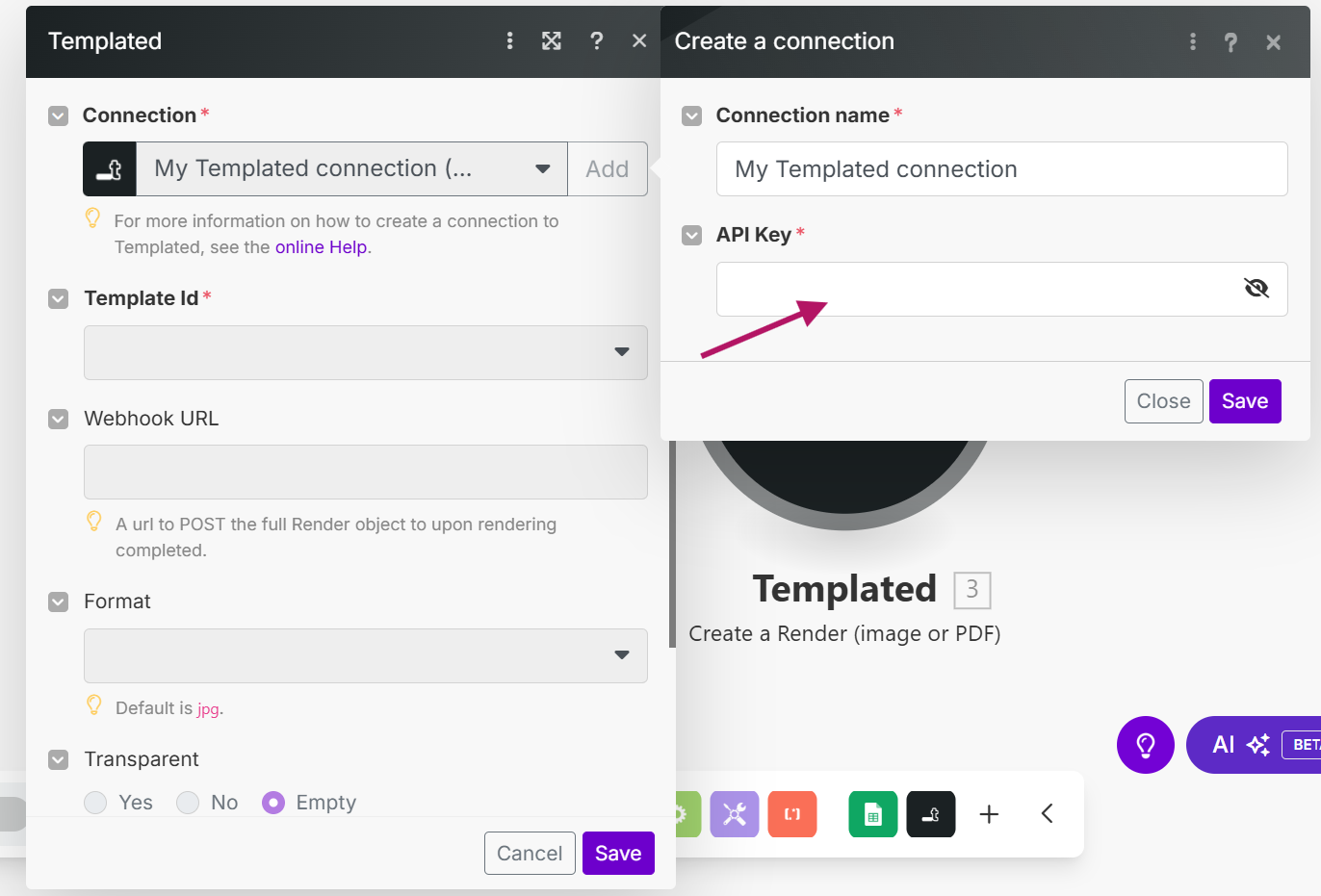This screenshot has height=896, width=1321.
Task: Select the purple tools icon in the toolbar
Action: tap(735, 814)
